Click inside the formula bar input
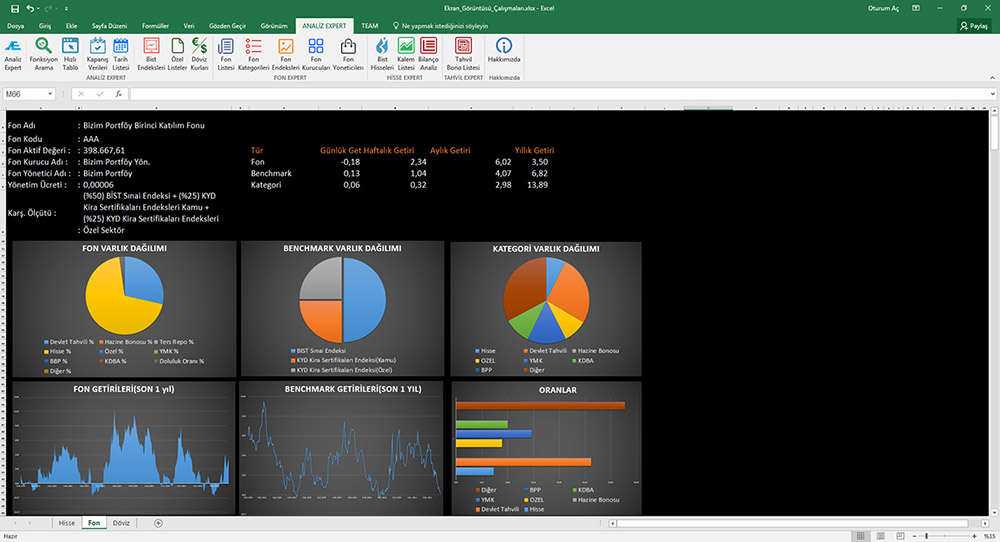This screenshot has width=1000, height=542. tap(558, 94)
